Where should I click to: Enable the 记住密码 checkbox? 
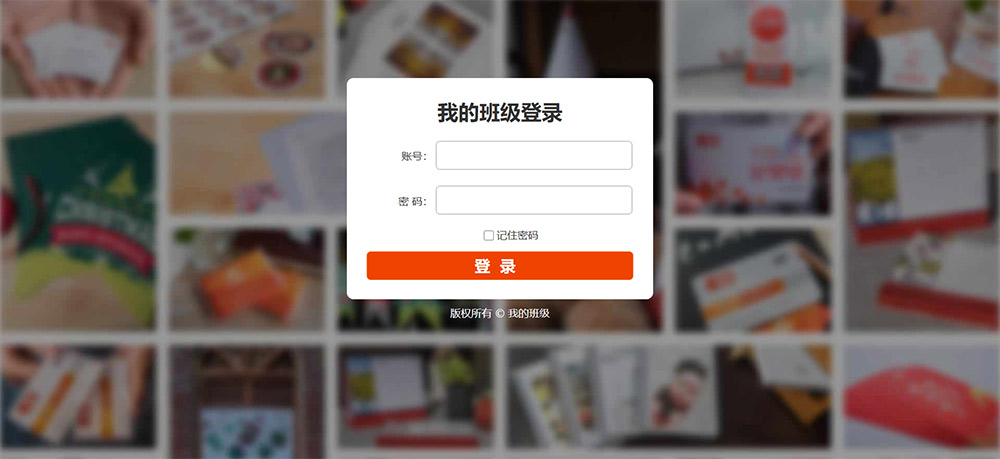point(489,236)
